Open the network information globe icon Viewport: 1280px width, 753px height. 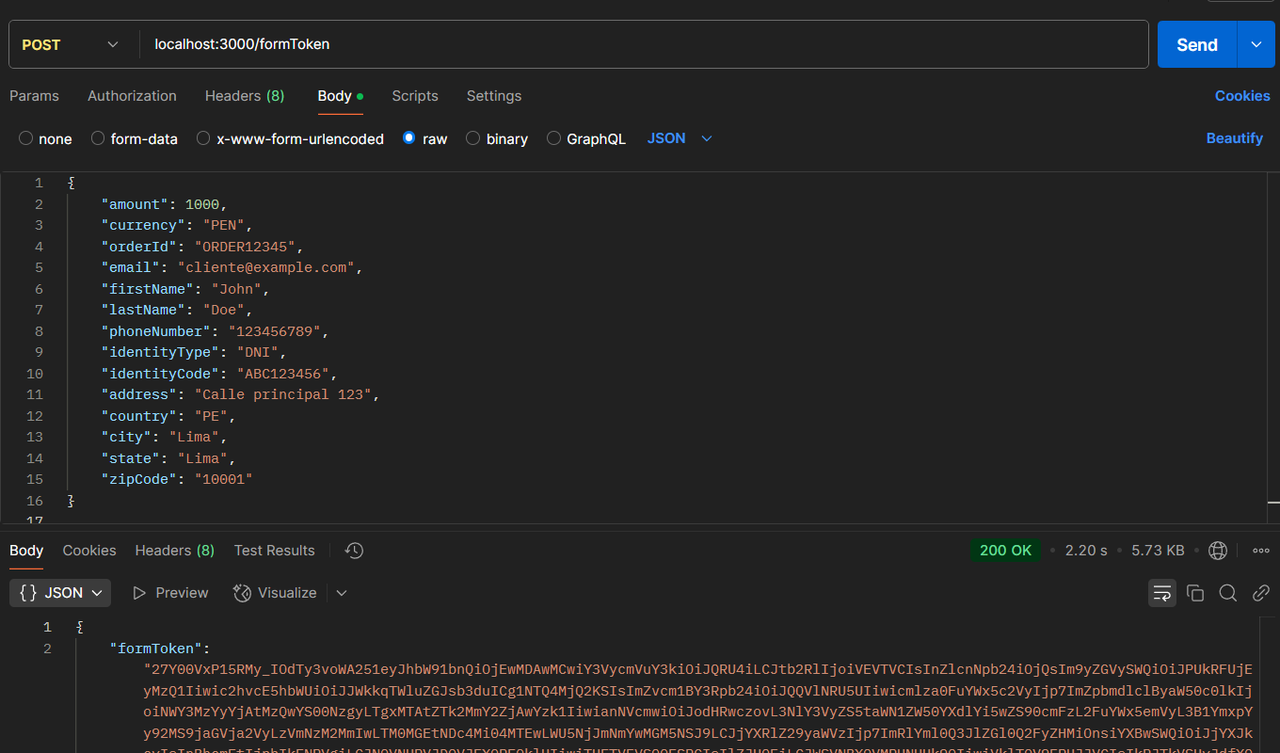coord(1218,550)
